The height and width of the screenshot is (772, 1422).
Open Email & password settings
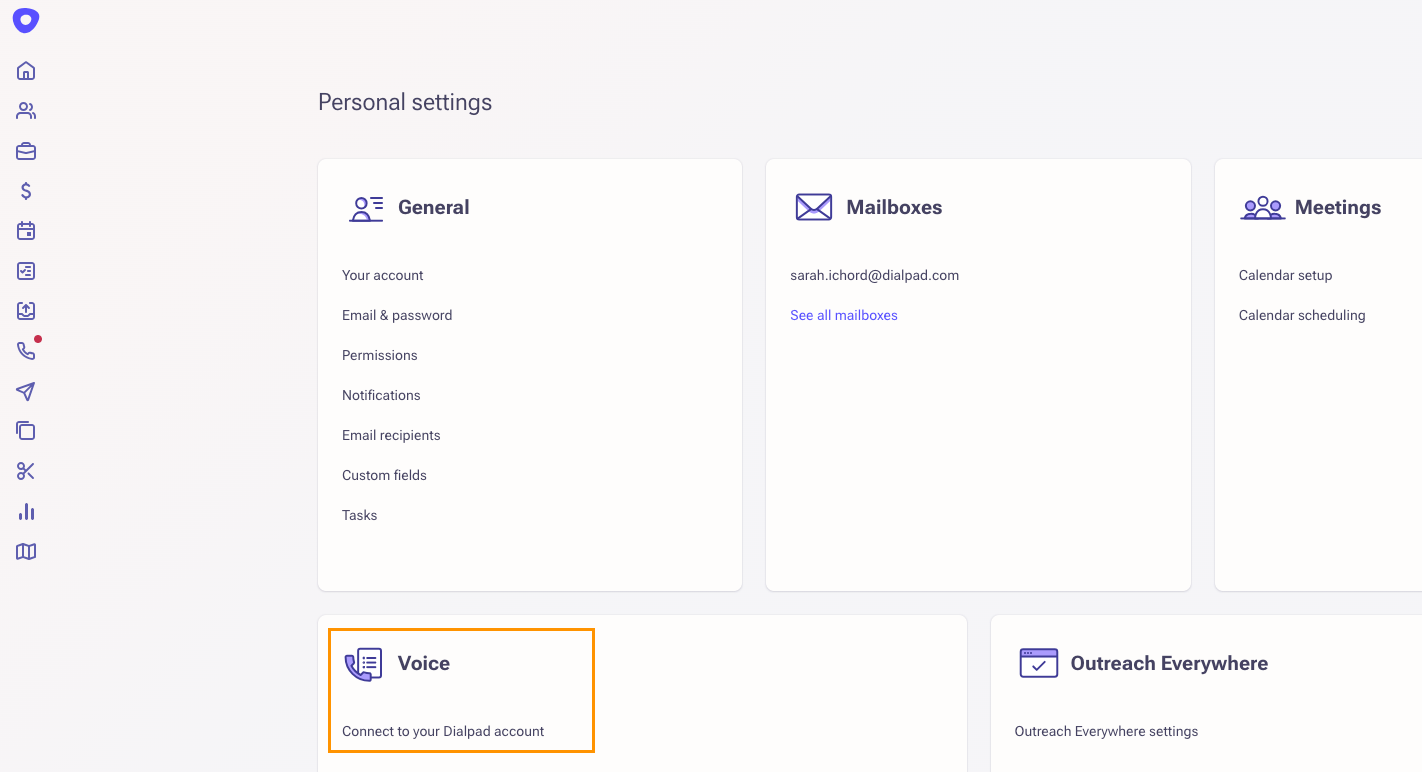pos(397,315)
